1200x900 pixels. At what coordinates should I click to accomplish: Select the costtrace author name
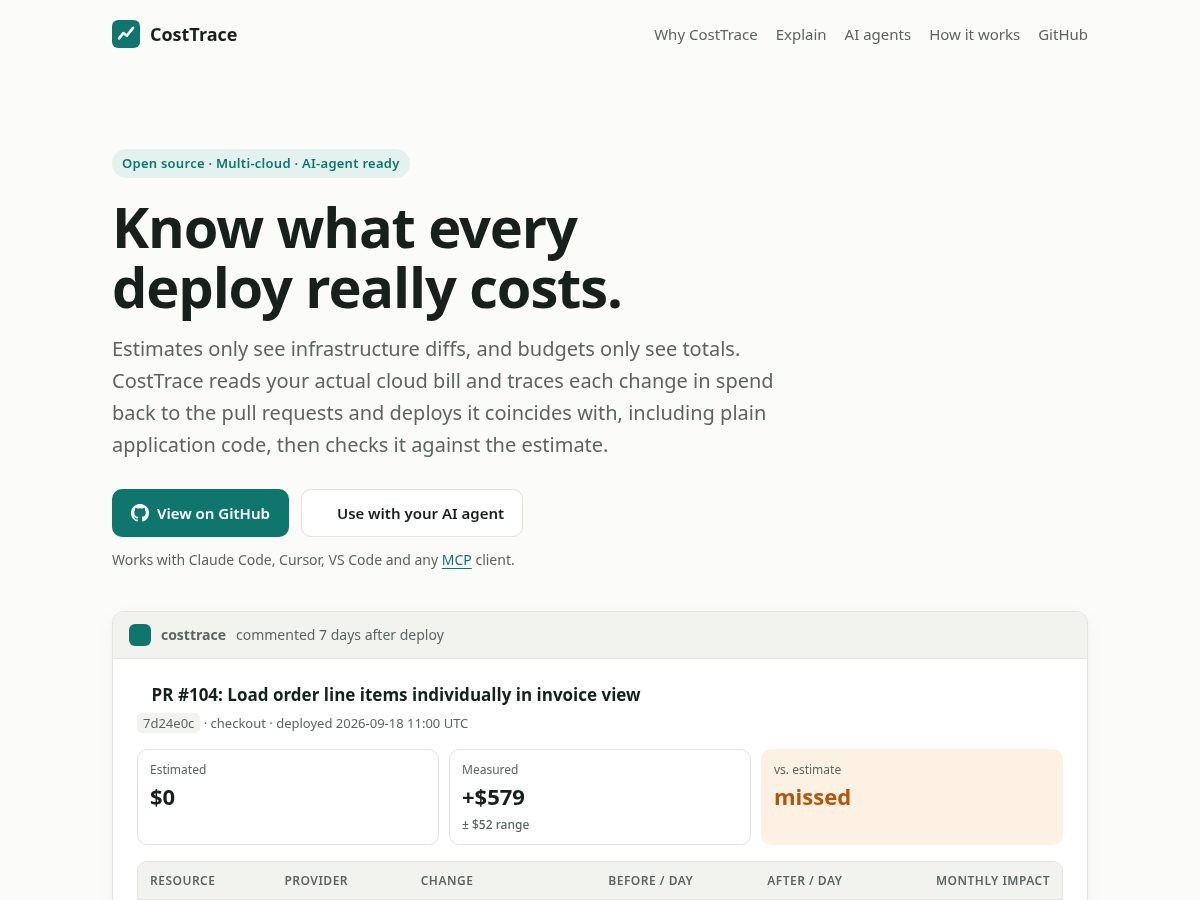(x=193, y=635)
